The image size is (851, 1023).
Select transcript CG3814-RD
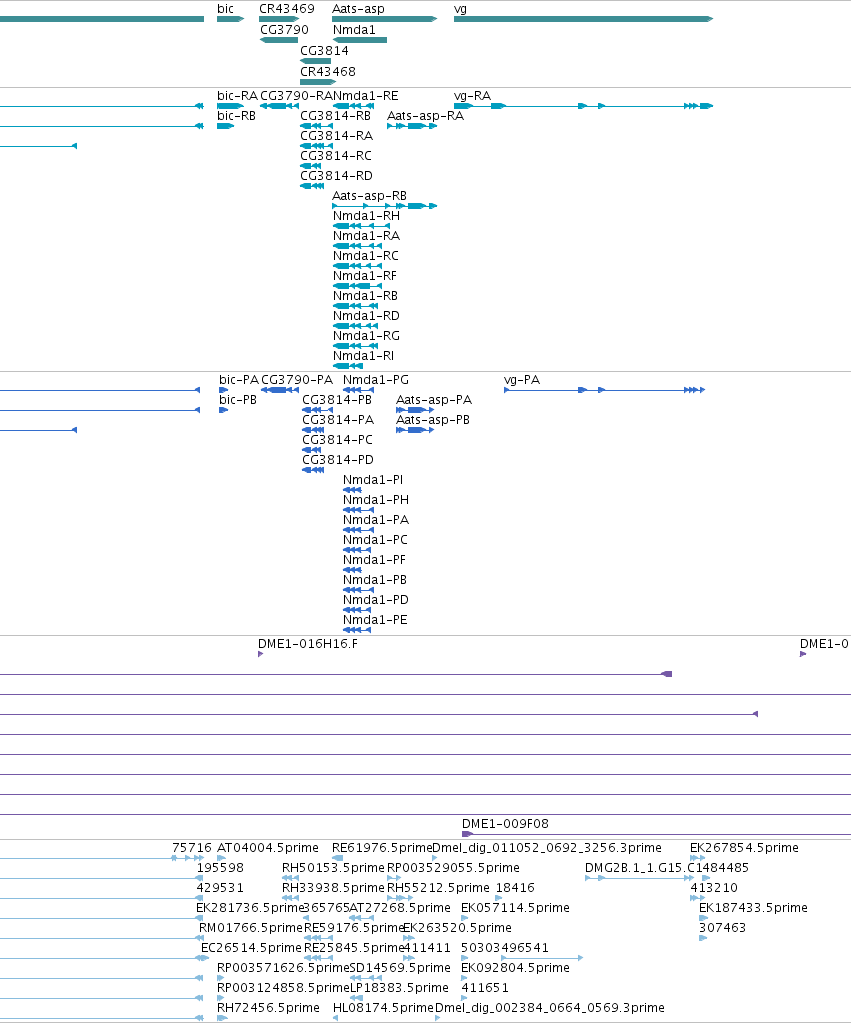click(x=312, y=186)
